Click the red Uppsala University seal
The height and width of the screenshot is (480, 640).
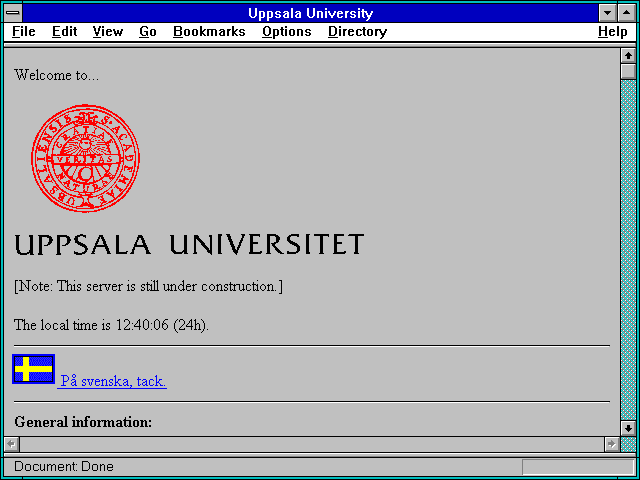point(86,158)
